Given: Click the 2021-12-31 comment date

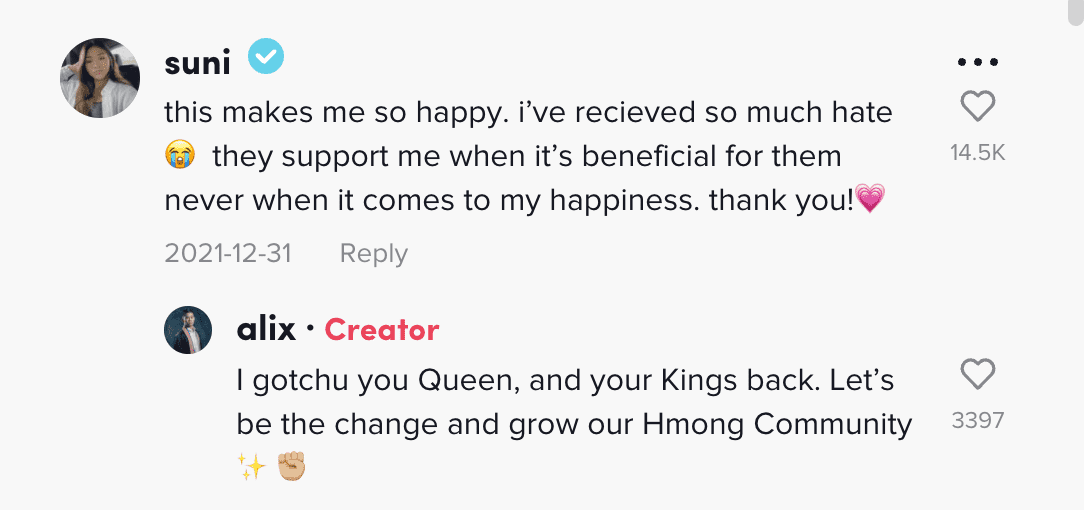Looking at the screenshot, I should pos(228,254).
